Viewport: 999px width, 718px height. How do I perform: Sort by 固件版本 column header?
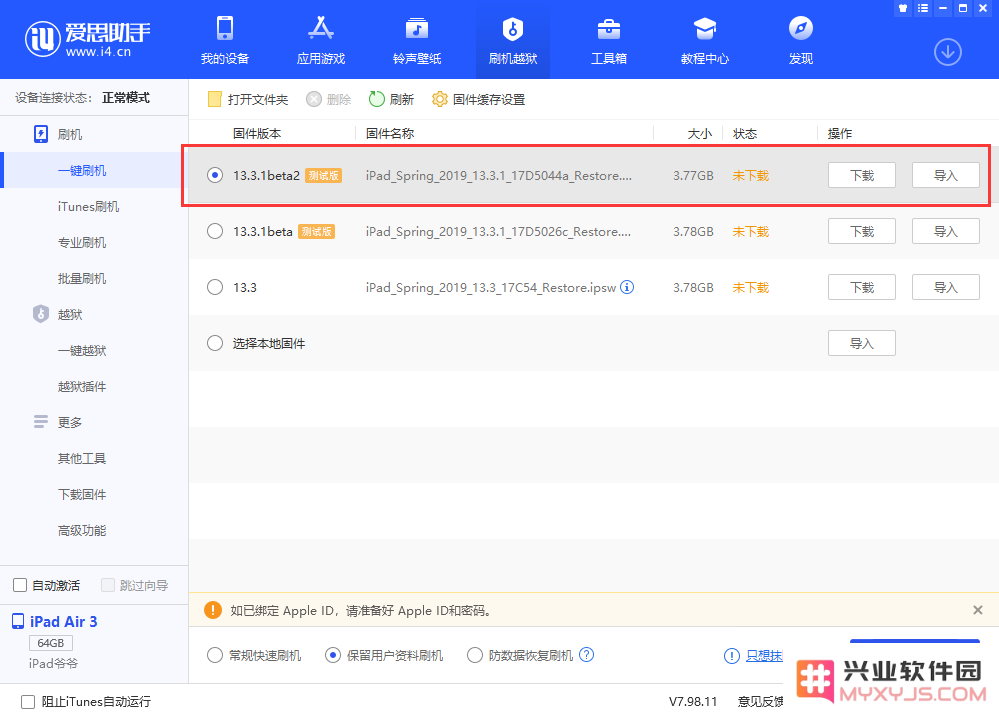click(x=257, y=134)
